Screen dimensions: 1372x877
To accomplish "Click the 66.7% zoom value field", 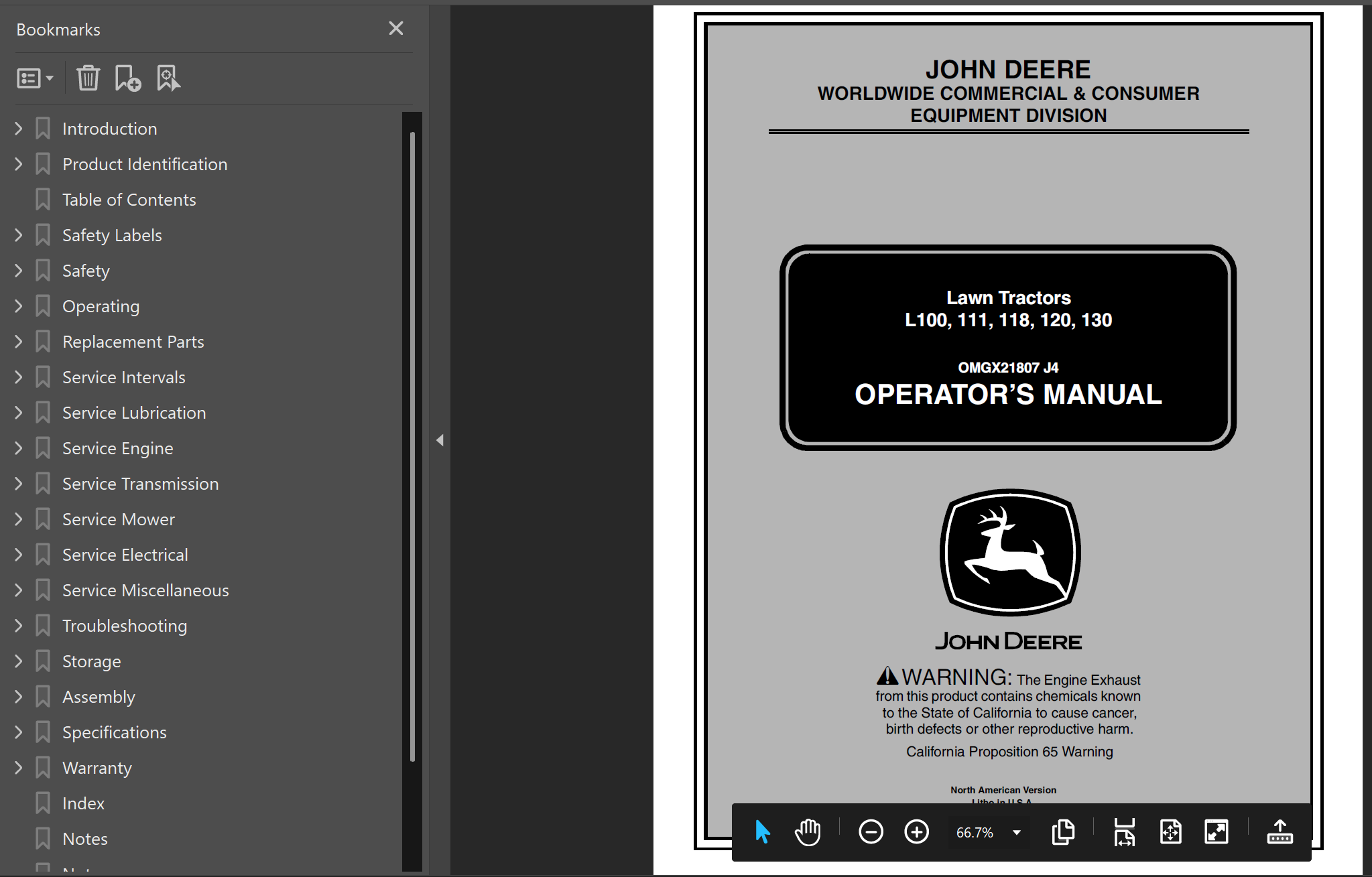I will [x=975, y=832].
